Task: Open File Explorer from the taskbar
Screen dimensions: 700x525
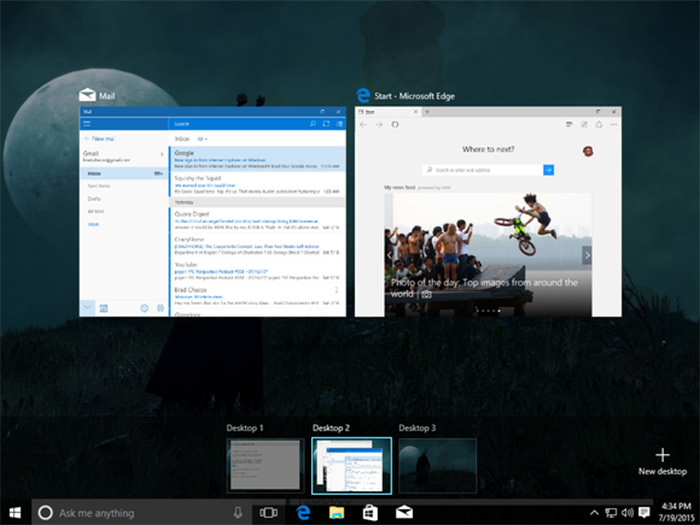Action: tap(336, 512)
